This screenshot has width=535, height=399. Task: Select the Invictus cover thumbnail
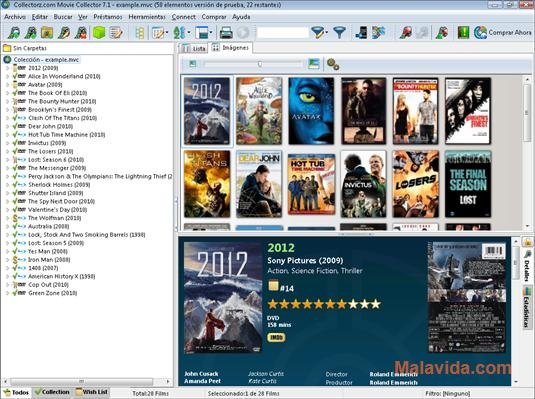[x=363, y=184]
